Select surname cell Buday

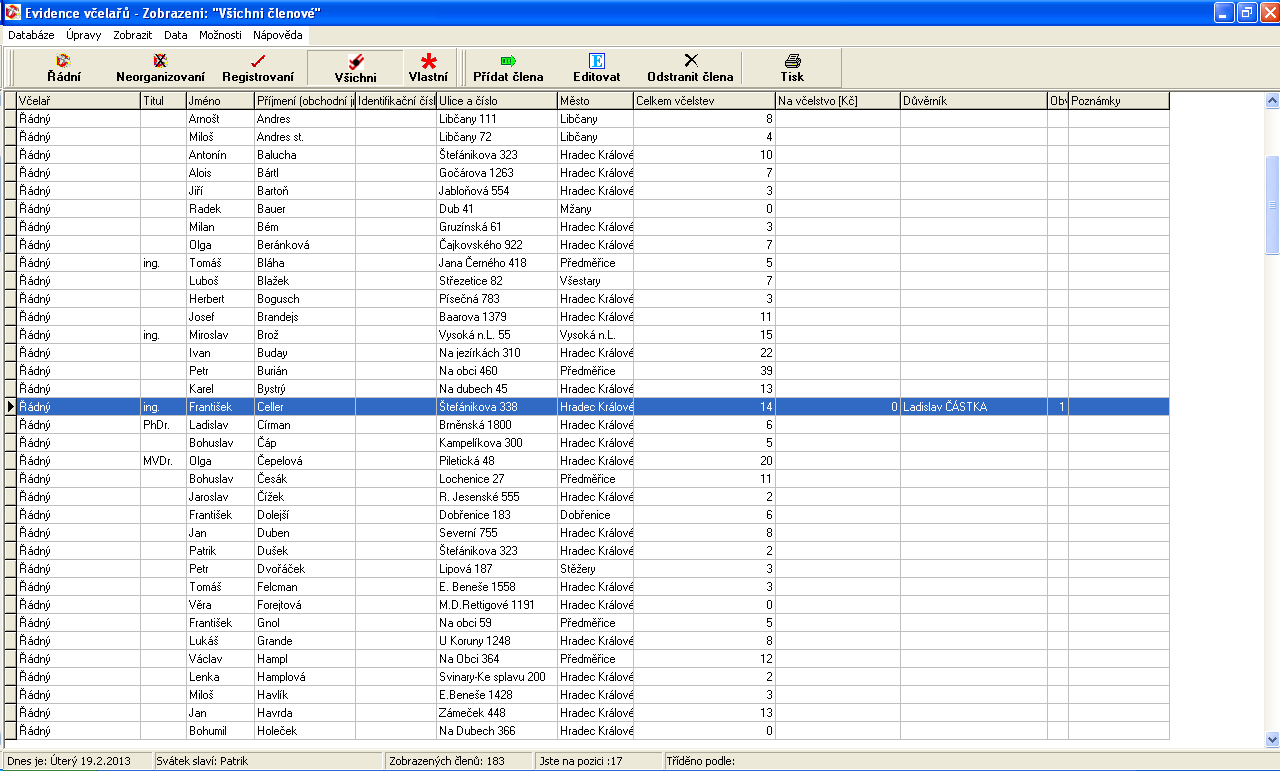(305, 353)
